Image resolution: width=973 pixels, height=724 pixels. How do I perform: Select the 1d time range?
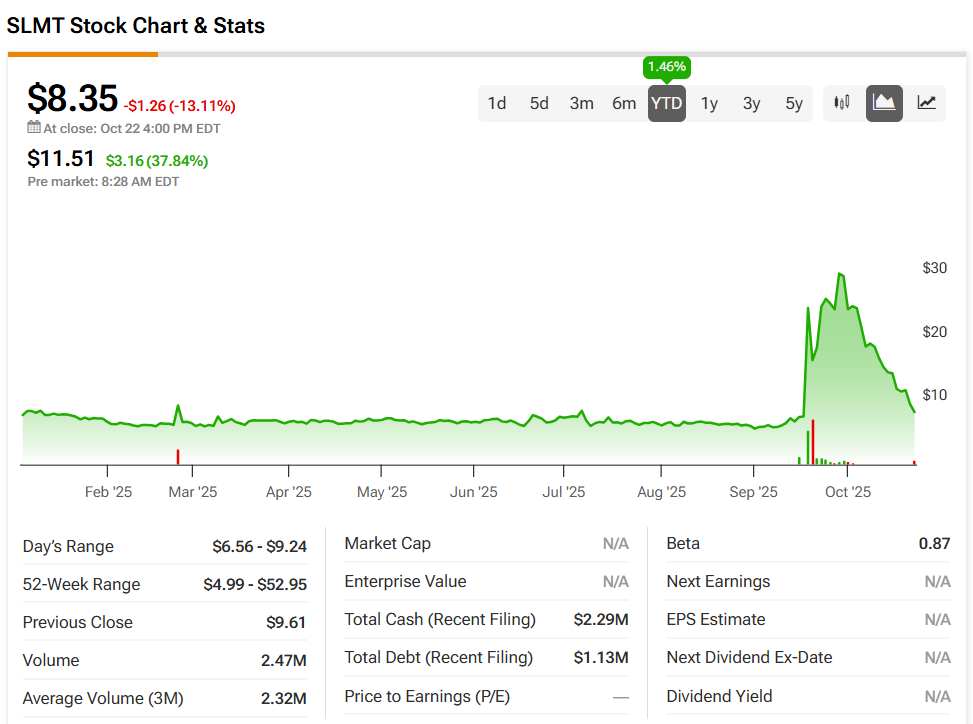coord(497,103)
